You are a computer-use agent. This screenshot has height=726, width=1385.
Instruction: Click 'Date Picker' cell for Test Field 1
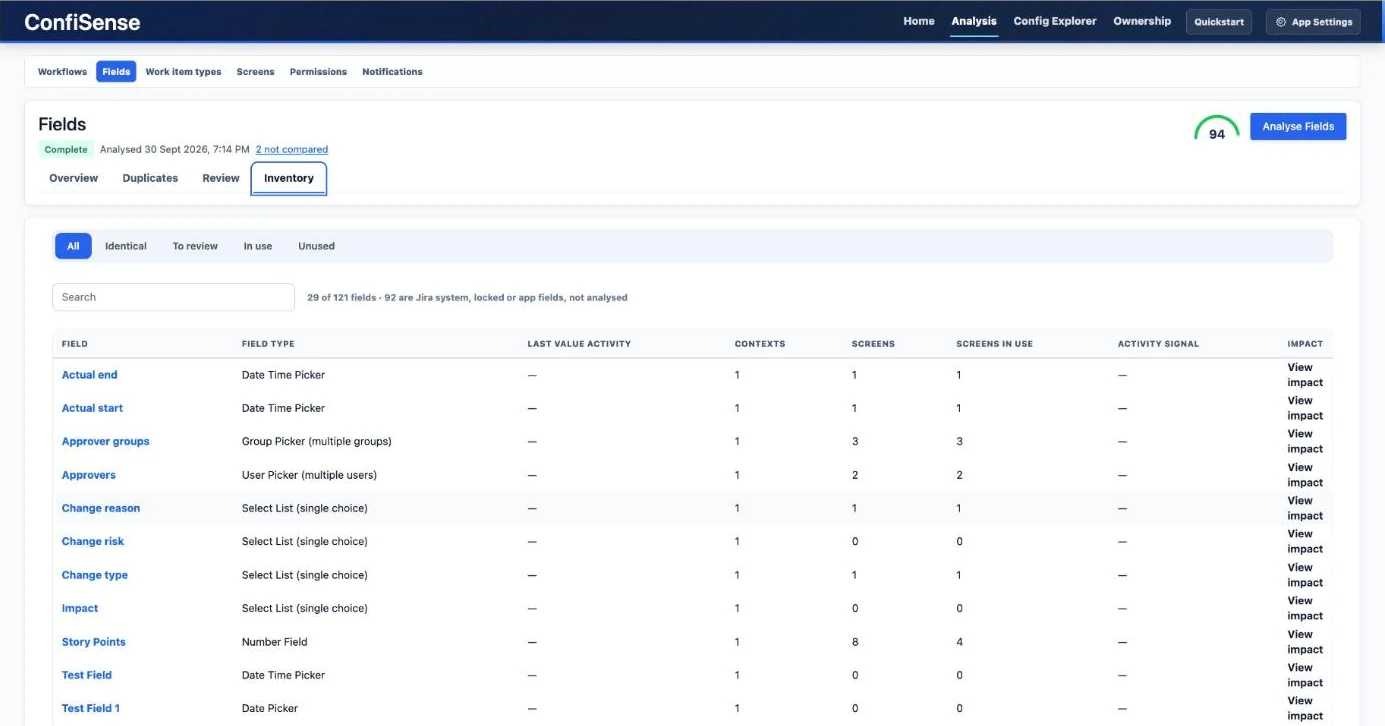tap(270, 708)
